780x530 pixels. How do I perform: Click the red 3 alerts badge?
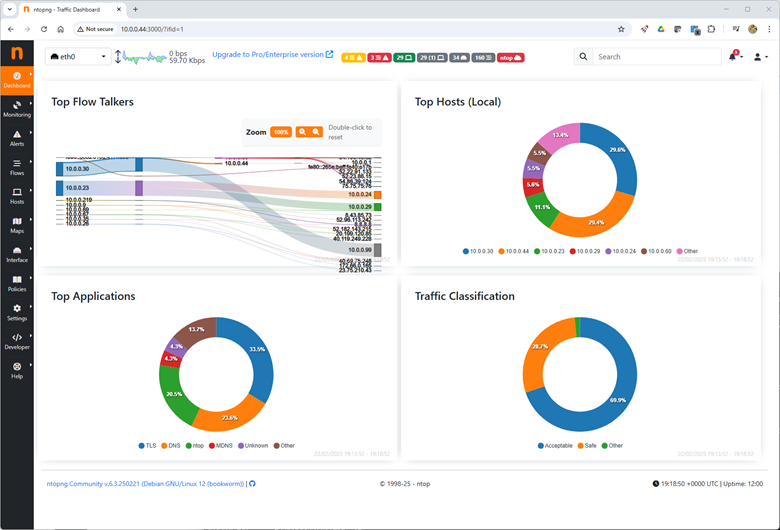379,58
